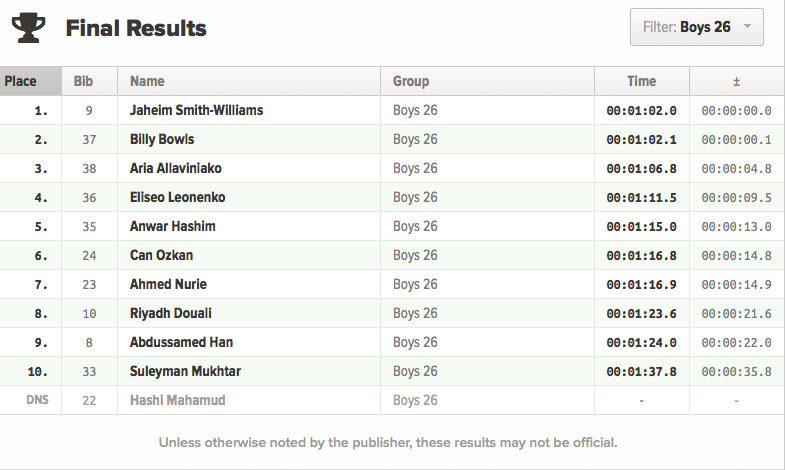The height and width of the screenshot is (470, 785).
Task: Click the Final Results heading
Action: (136, 28)
